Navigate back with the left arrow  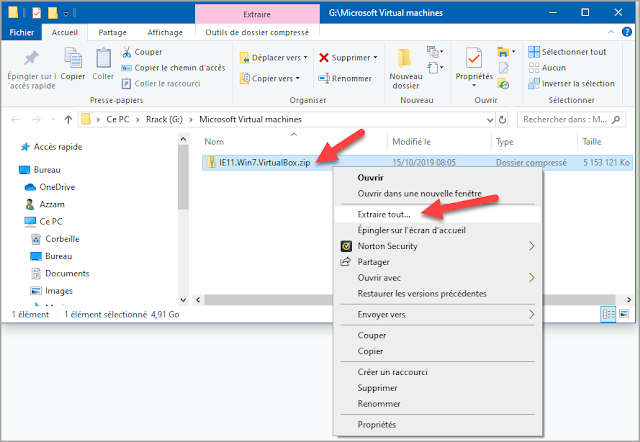(16, 120)
